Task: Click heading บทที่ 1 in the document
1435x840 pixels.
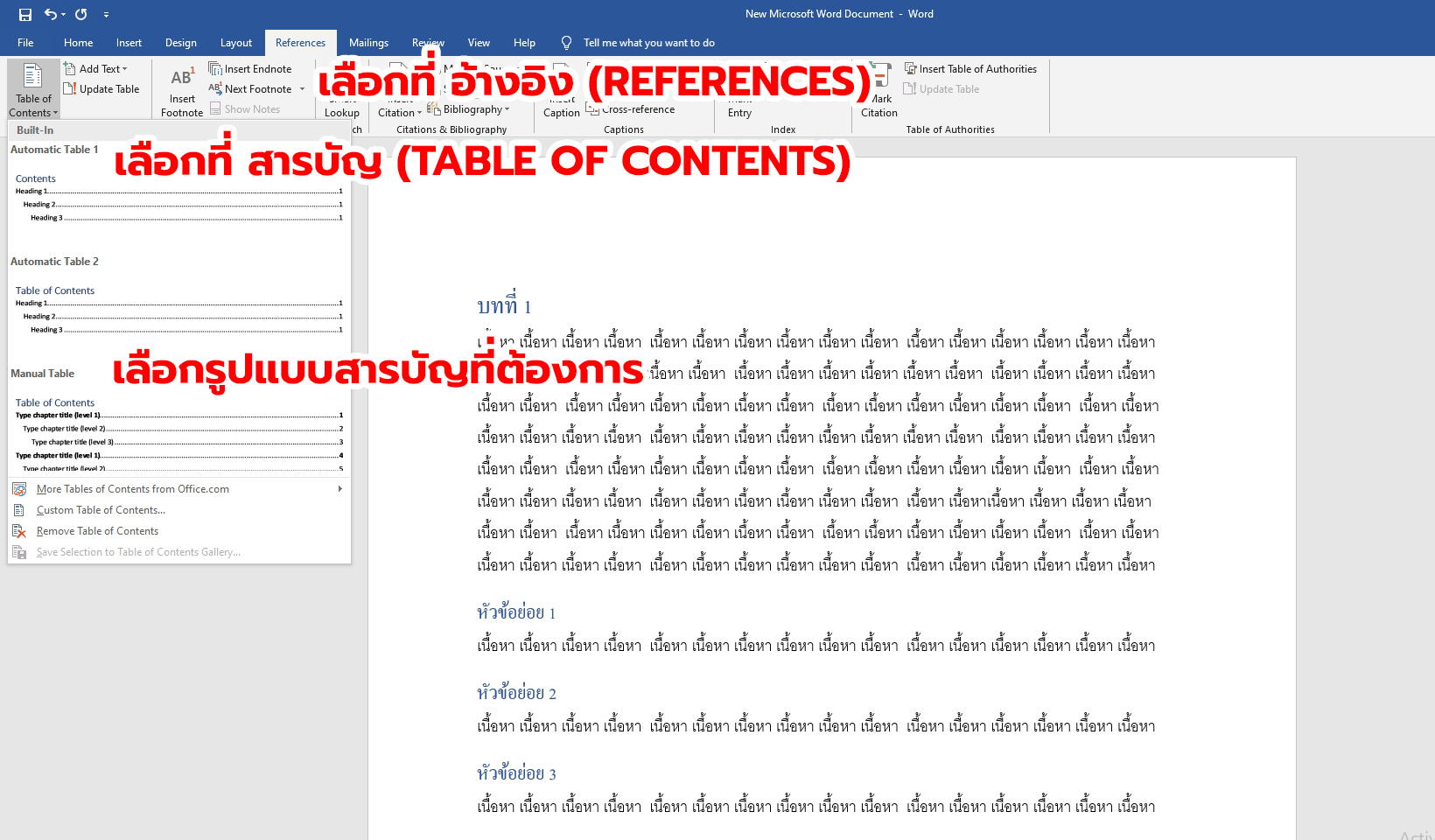Action: pyautogui.click(x=504, y=304)
